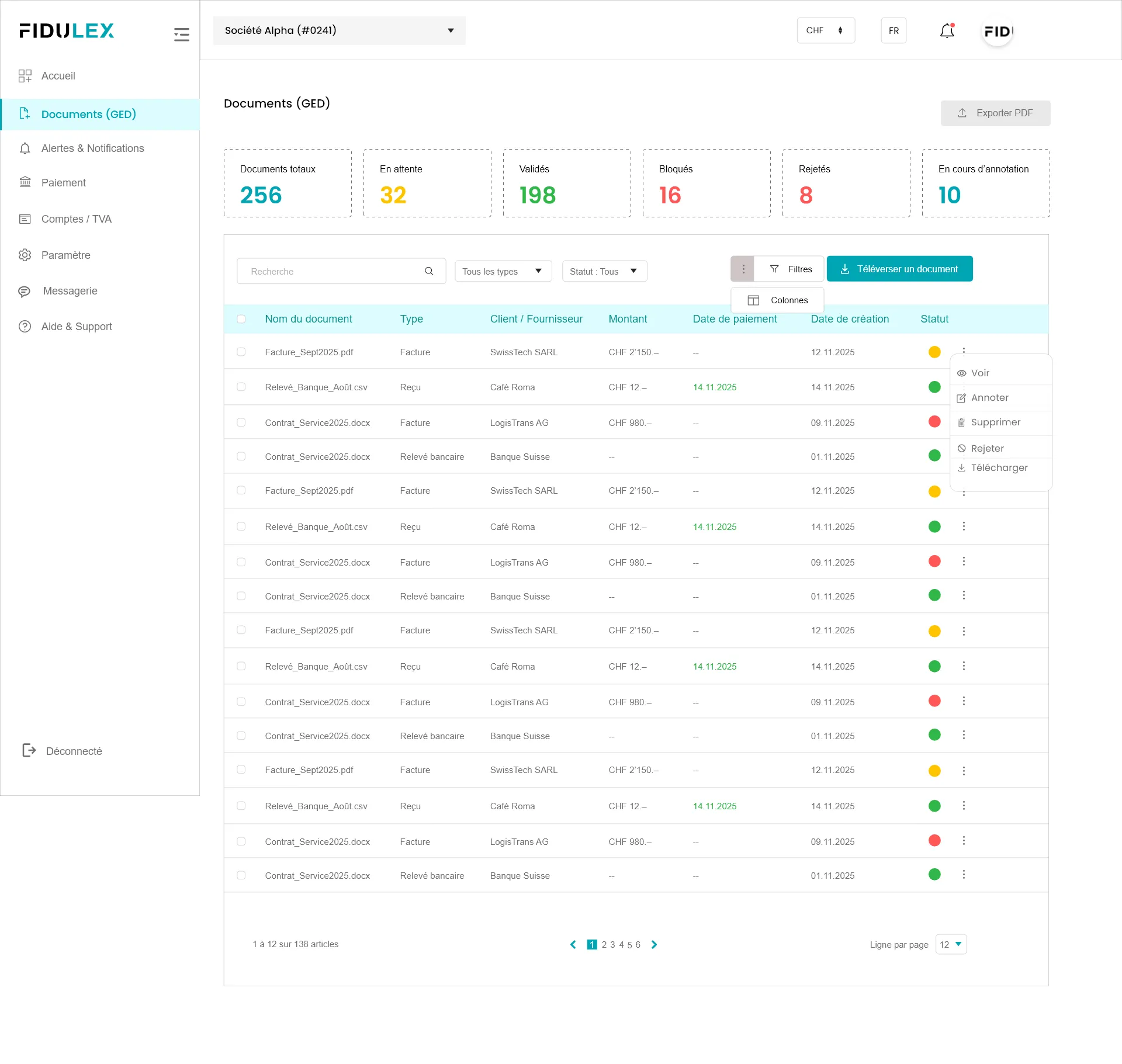Tick the select-all checkbox in table header

point(241,319)
